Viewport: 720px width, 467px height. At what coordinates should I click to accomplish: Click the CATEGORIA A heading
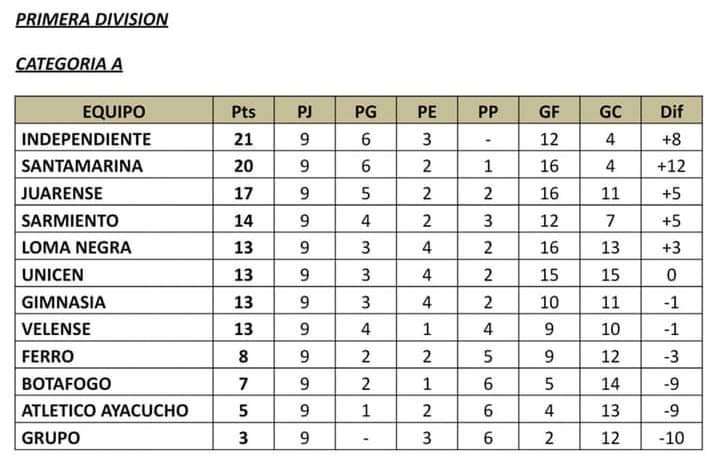point(69,64)
